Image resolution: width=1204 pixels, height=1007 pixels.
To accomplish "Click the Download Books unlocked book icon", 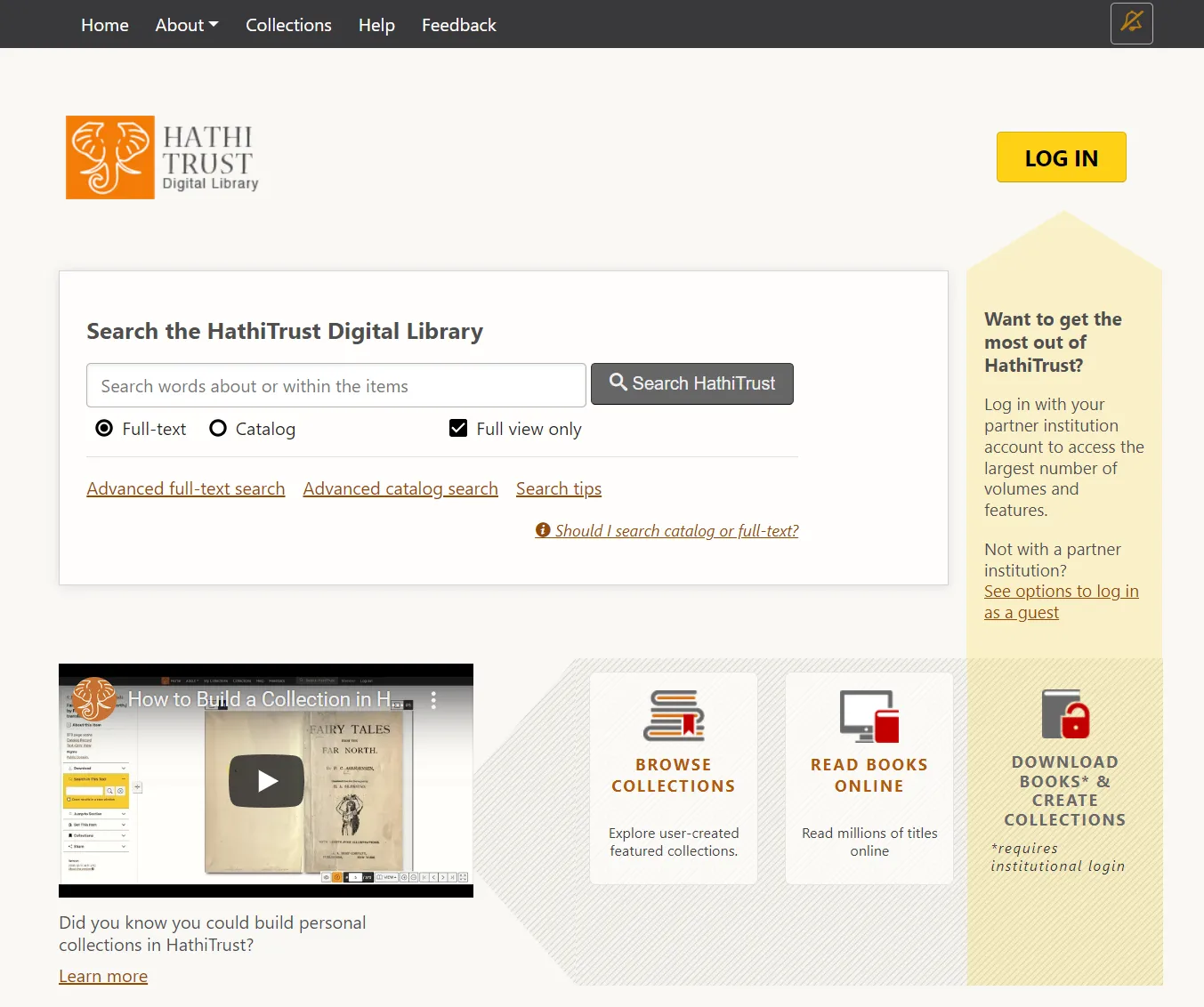I will [1065, 714].
